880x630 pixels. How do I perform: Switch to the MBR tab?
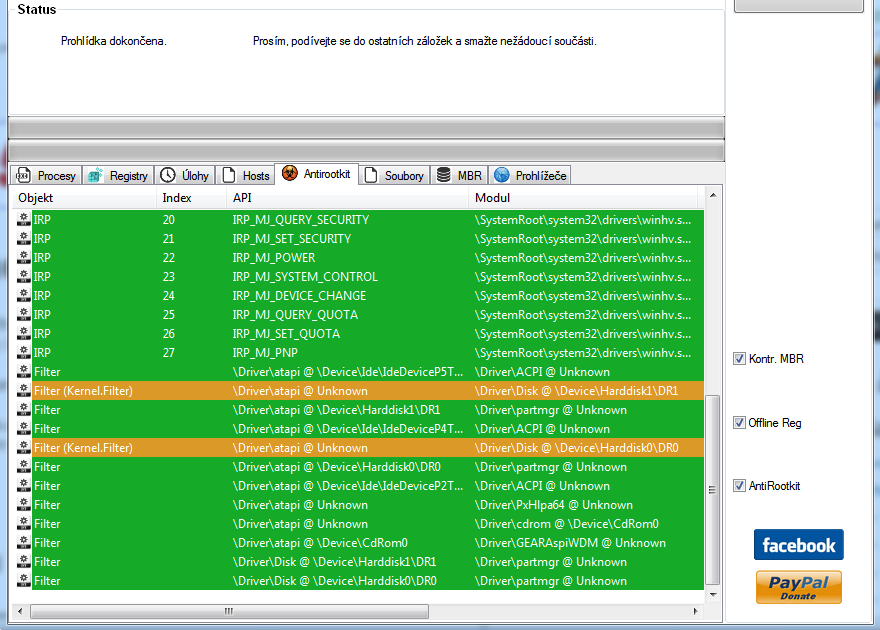point(459,176)
